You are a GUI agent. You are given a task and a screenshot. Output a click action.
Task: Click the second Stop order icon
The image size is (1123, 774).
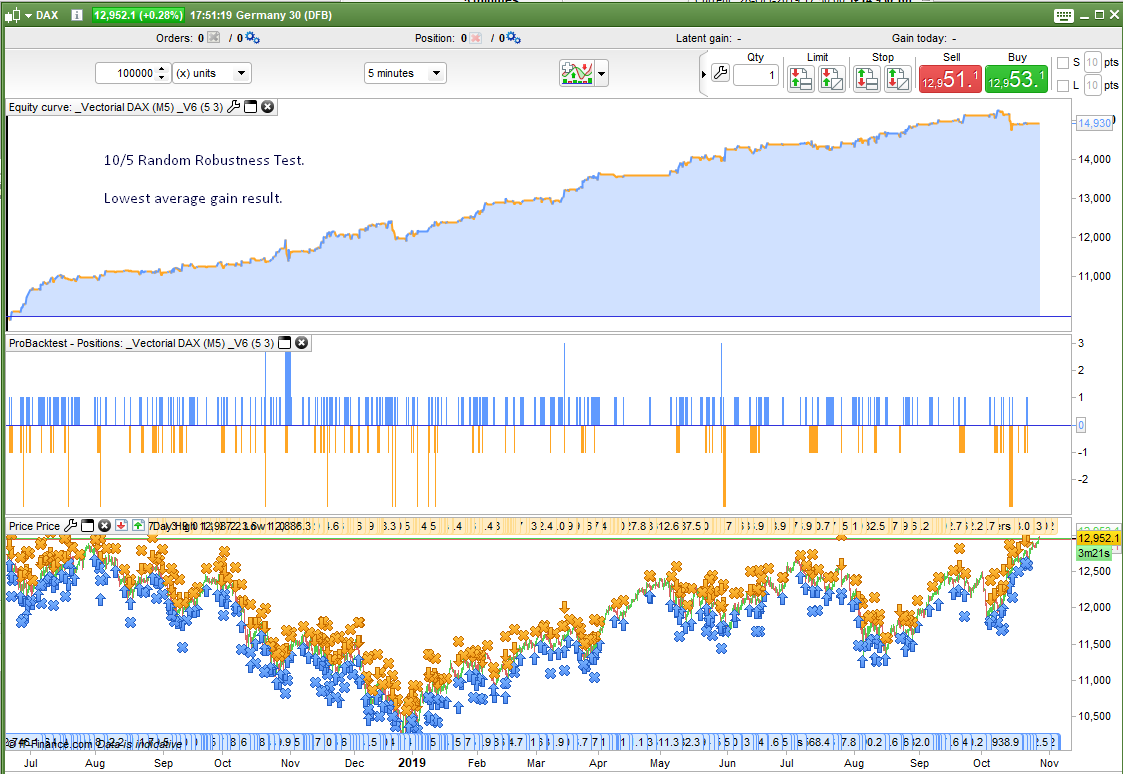(897, 79)
